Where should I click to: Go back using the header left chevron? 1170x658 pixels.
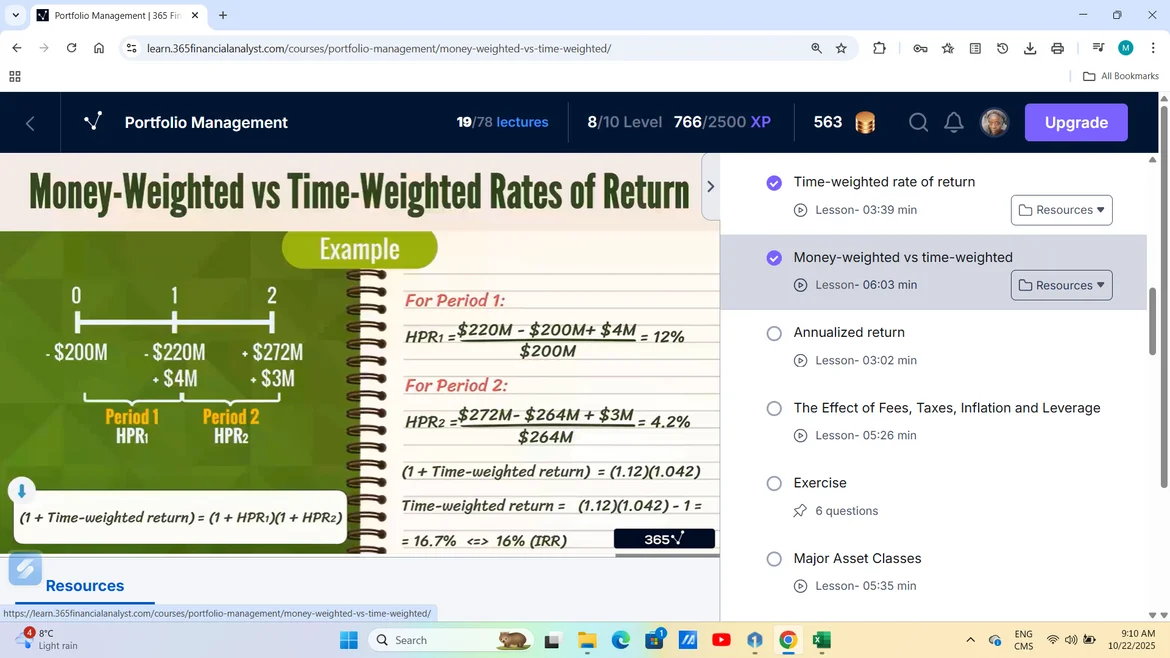click(x=30, y=123)
